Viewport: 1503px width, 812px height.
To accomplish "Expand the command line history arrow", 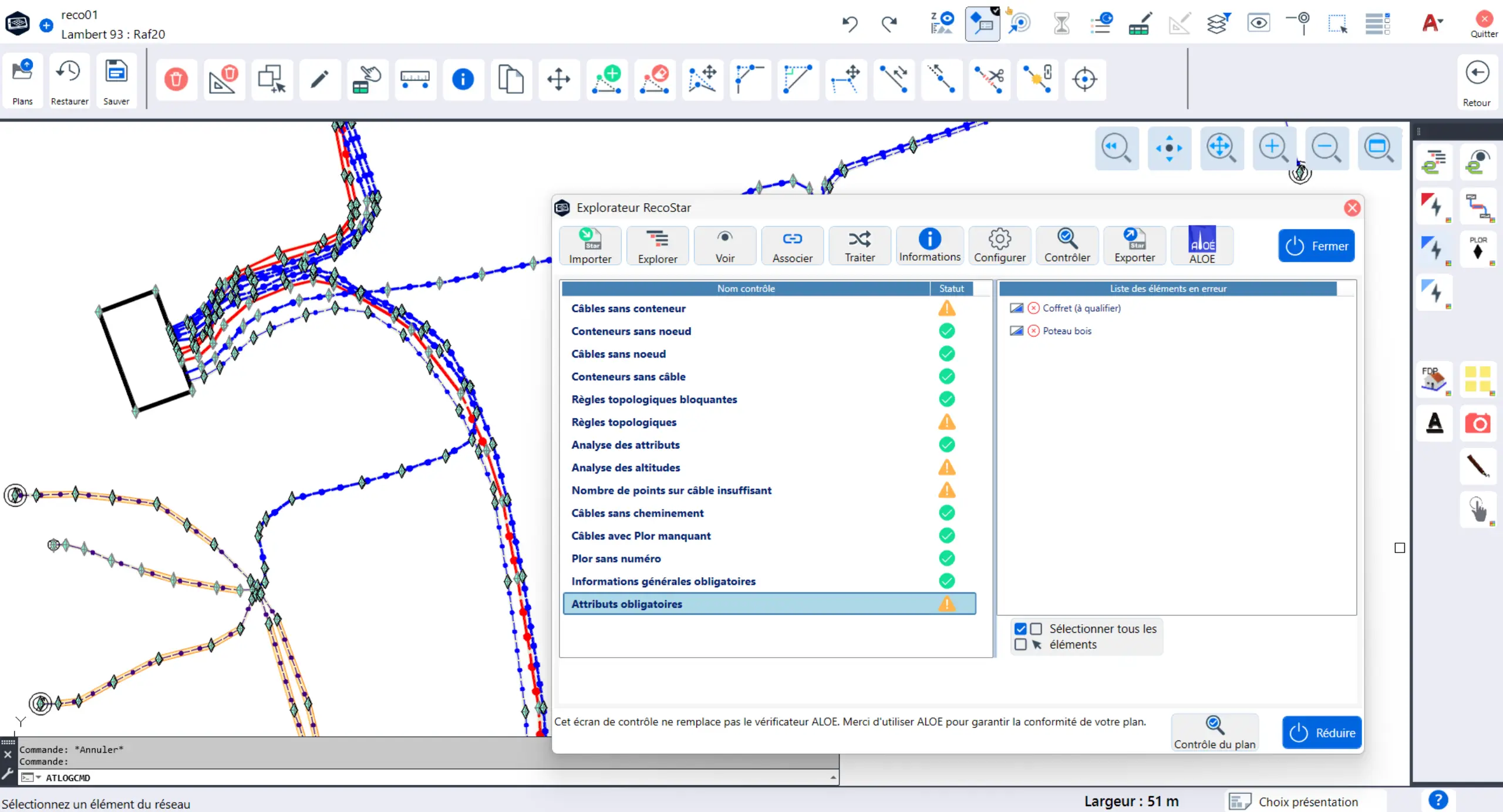I will (x=833, y=777).
